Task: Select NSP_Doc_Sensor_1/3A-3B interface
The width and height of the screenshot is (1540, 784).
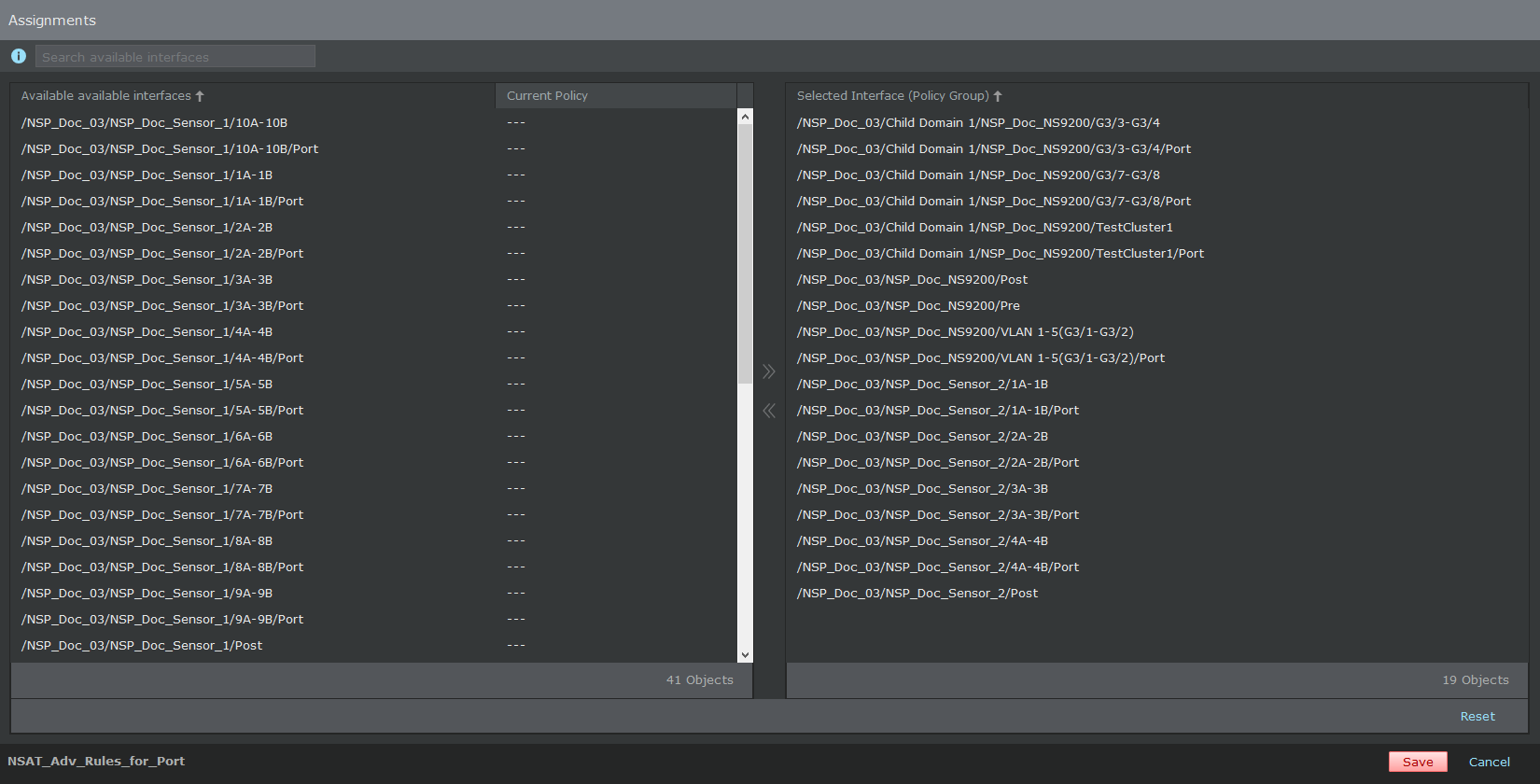Action: 373,279
